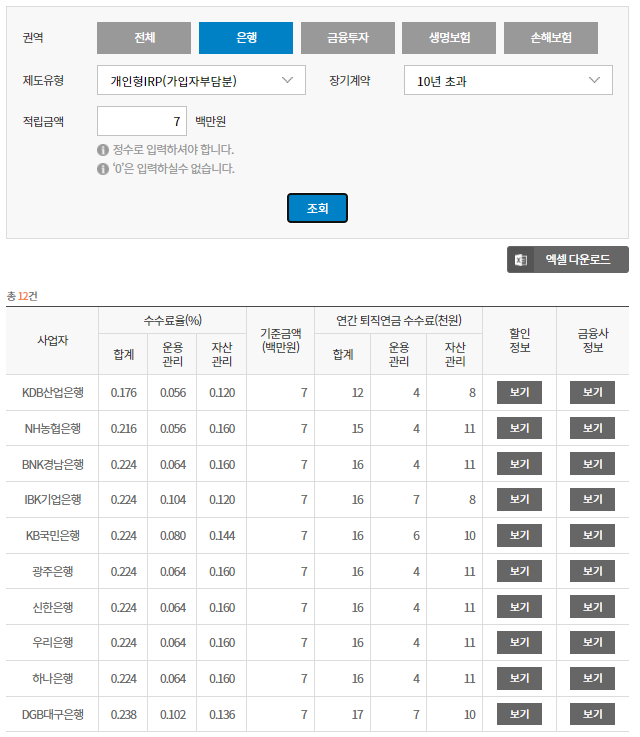
Task: Select the 은행 sector tab
Action: 246,38
